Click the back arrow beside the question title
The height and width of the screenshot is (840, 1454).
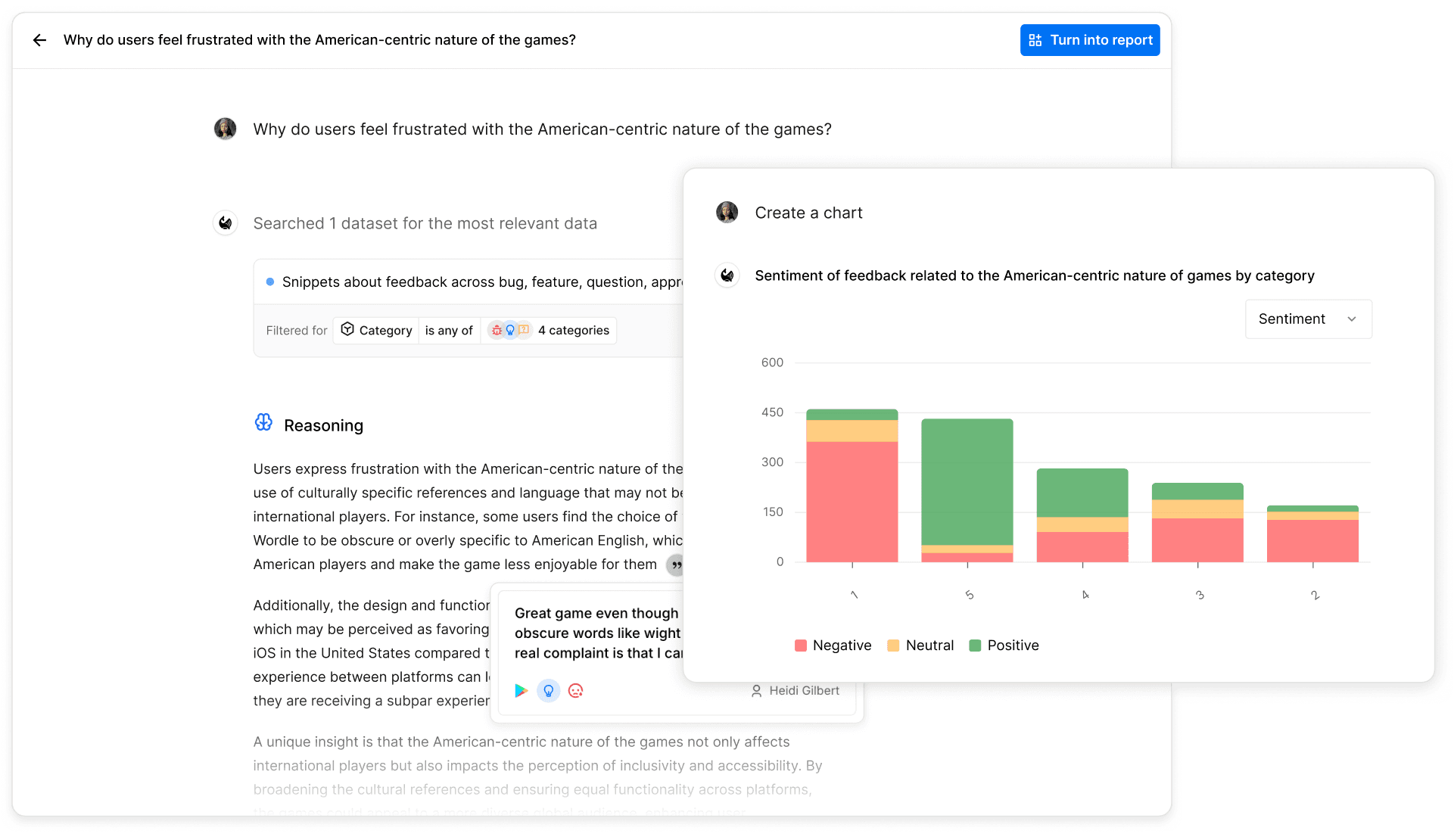39,40
